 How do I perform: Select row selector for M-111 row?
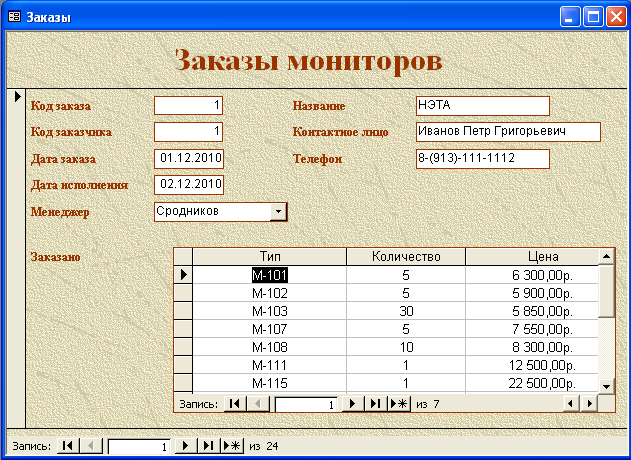tap(183, 365)
